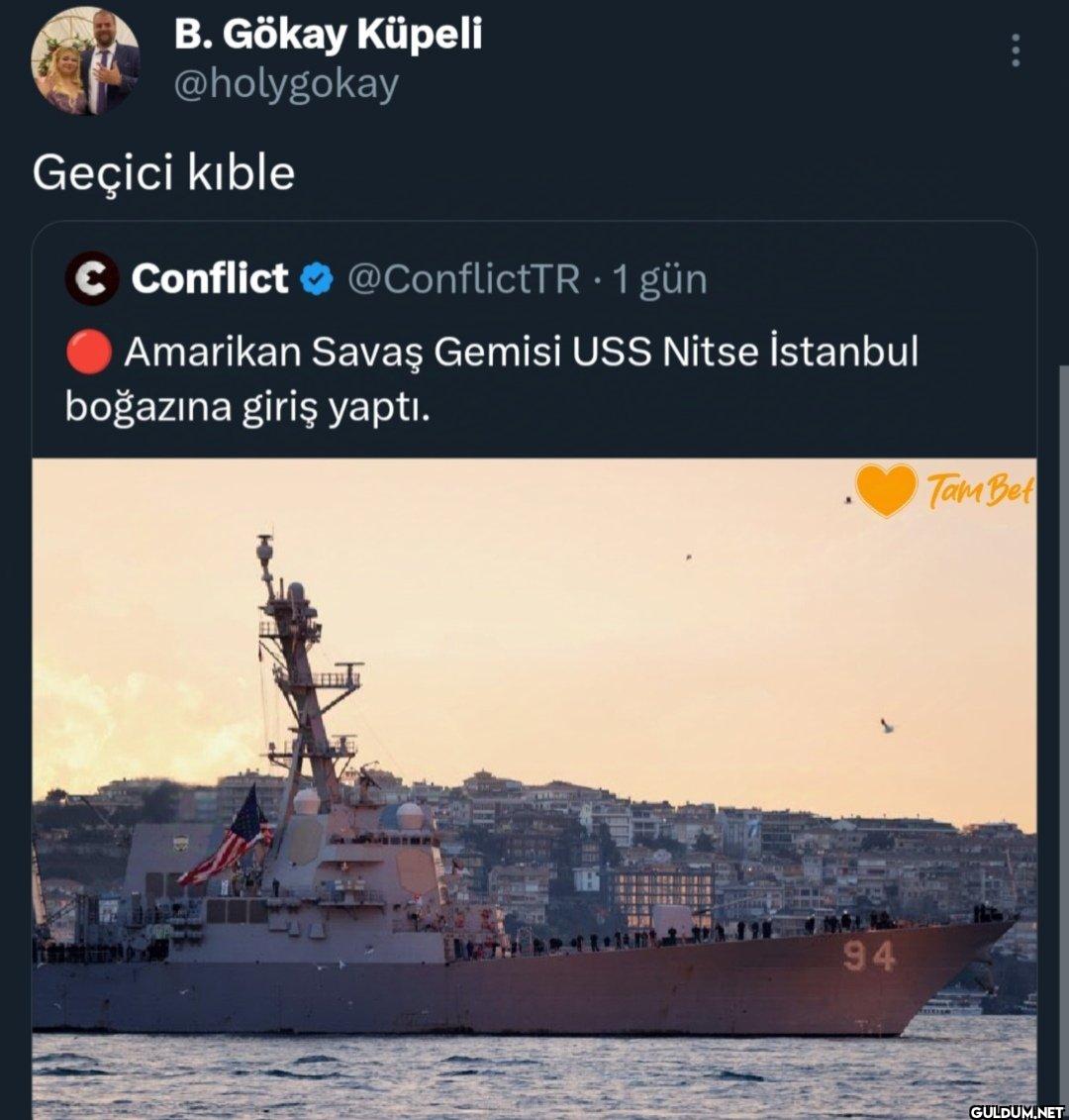Click the Conflict account logo avatar
The height and width of the screenshot is (1120, 1069).
pos(91,278)
